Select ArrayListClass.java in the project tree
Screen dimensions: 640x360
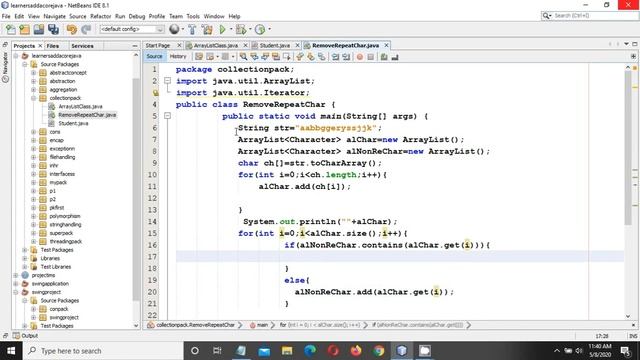click(80, 107)
